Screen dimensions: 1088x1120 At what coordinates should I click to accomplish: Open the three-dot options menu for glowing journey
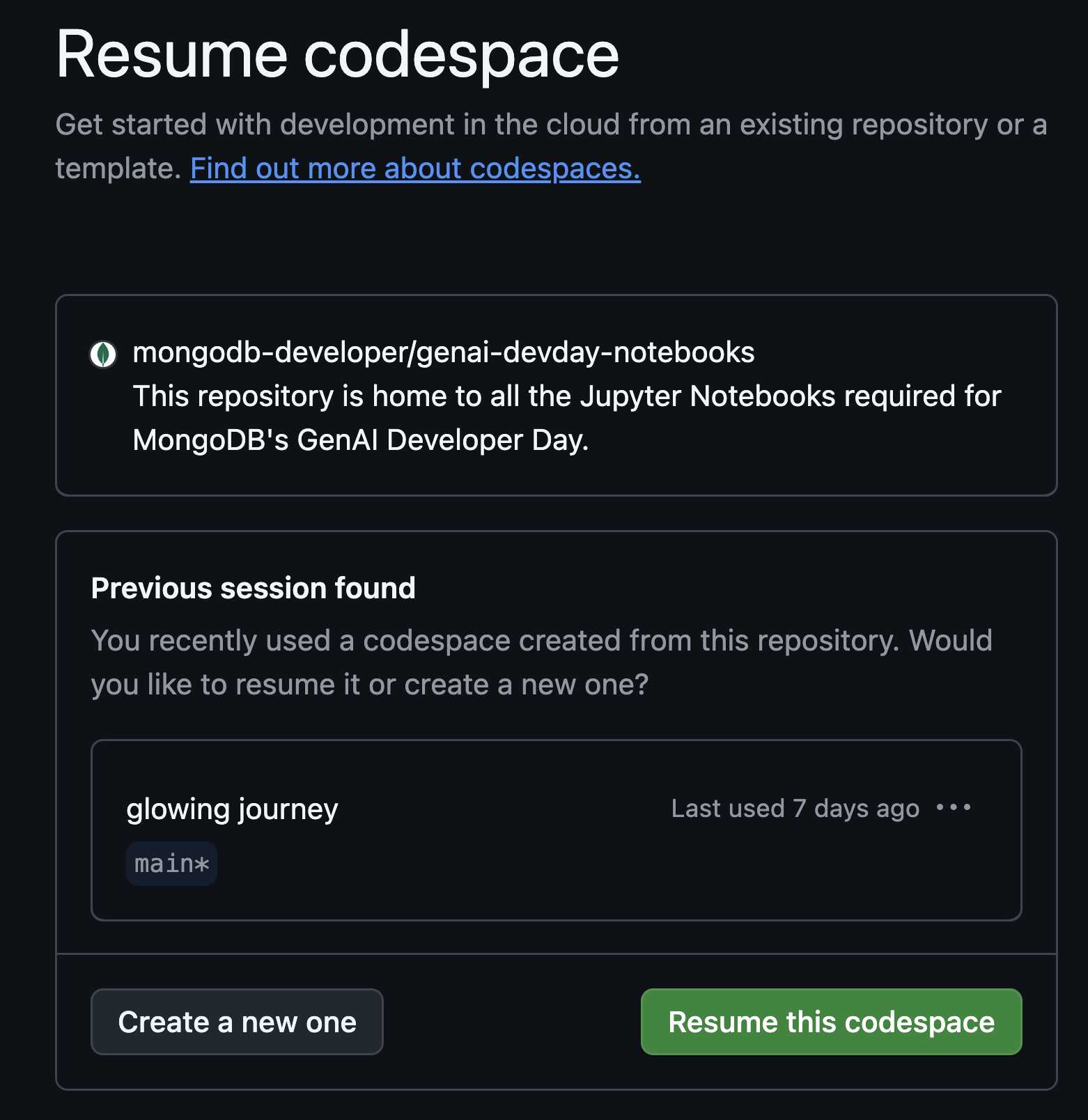tap(954, 807)
